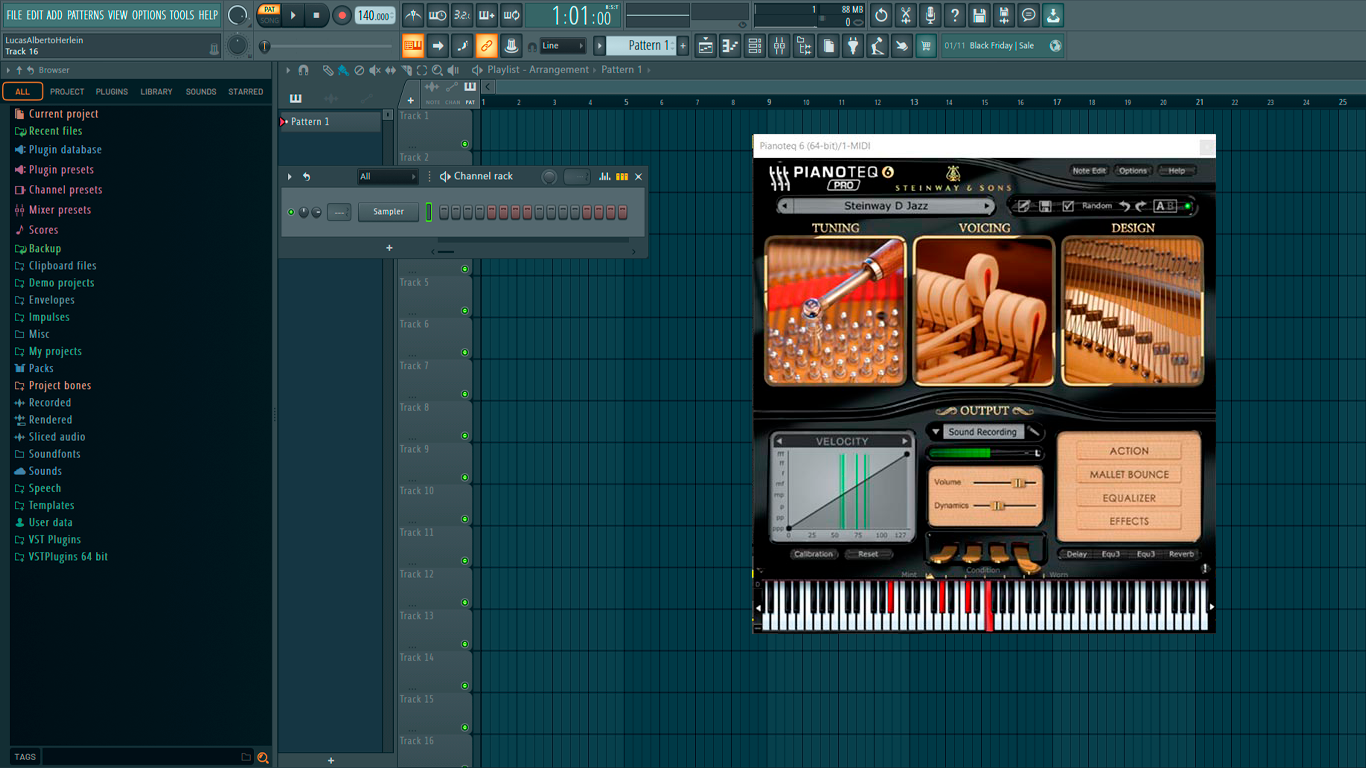Viewport: 1366px width, 768px height.
Task: Open the TOOLS menu
Action: pyautogui.click(x=182, y=15)
